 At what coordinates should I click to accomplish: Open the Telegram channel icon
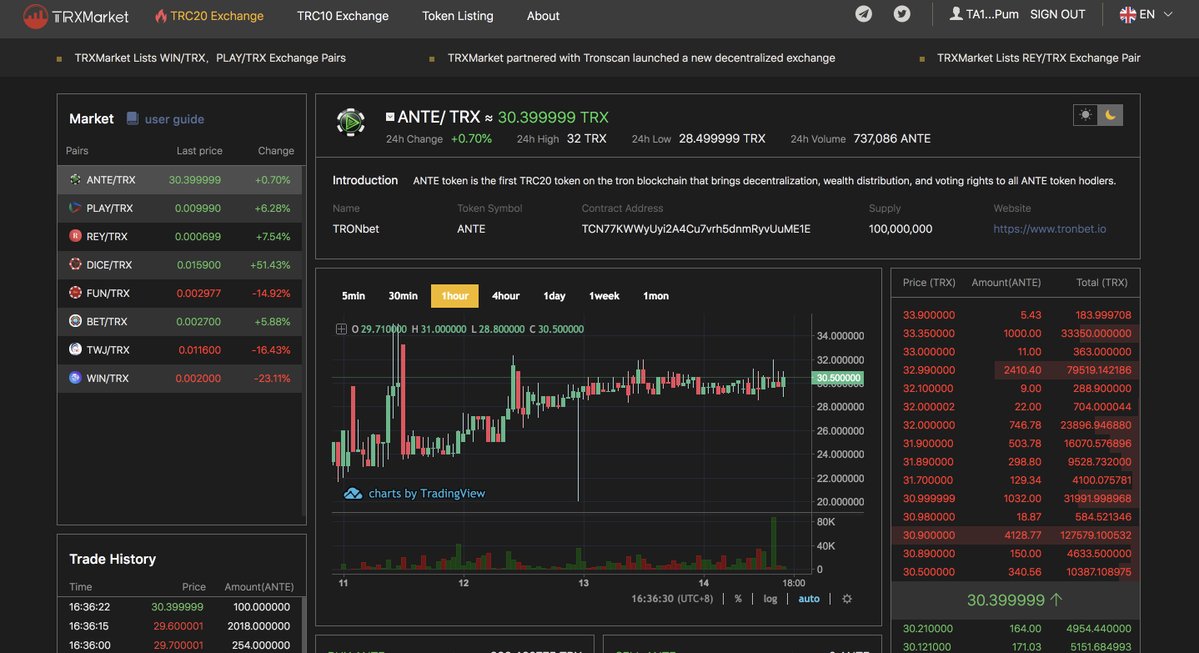pos(863,14)
